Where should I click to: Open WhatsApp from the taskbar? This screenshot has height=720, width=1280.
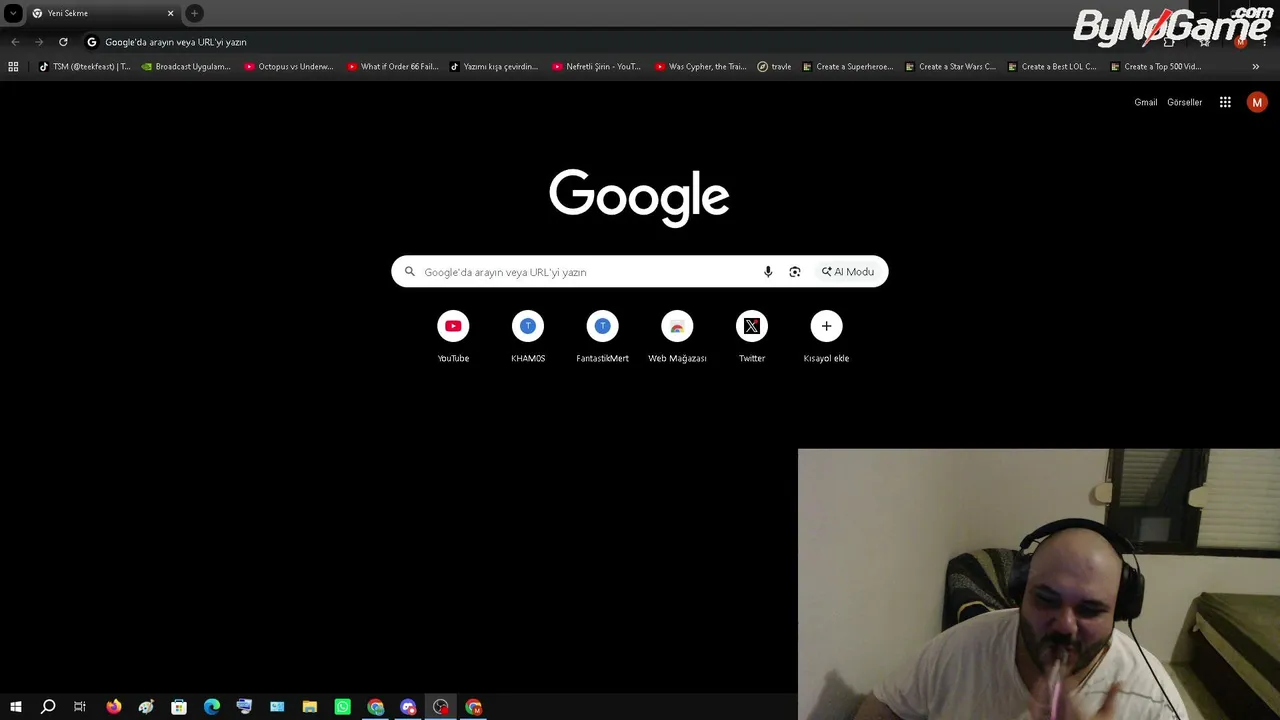[x=343, y=707]
